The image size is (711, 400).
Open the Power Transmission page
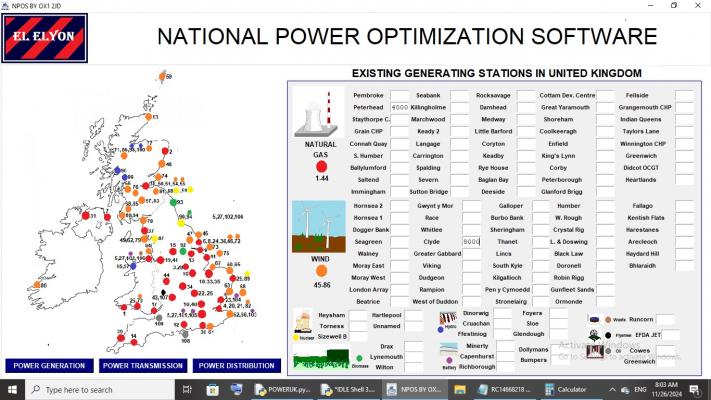point(142,365)
